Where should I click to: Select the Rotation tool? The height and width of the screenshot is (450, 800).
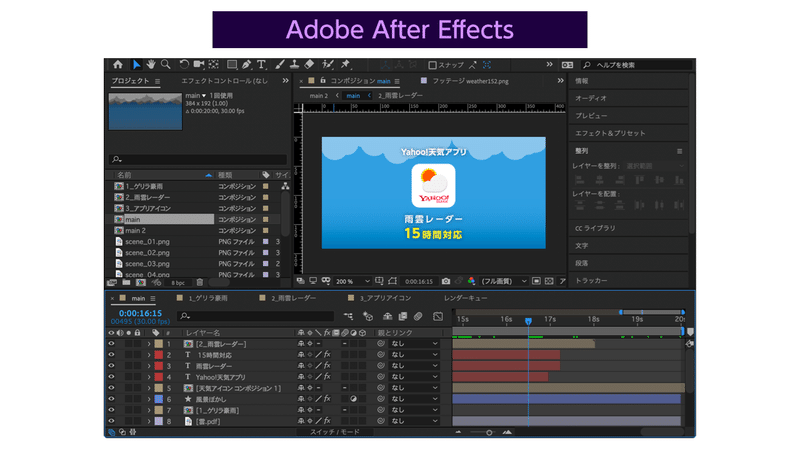click(184, 64)
